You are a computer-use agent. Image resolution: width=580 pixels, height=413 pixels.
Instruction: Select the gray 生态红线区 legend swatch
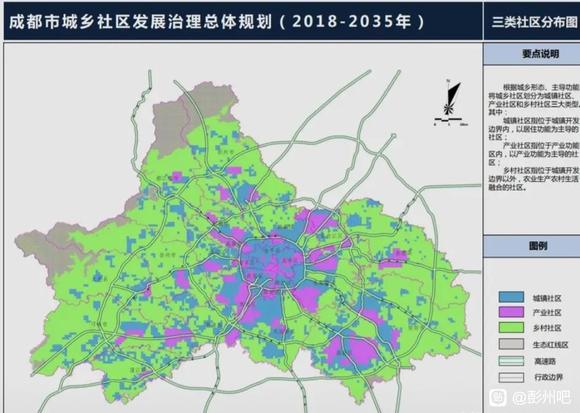511,344
